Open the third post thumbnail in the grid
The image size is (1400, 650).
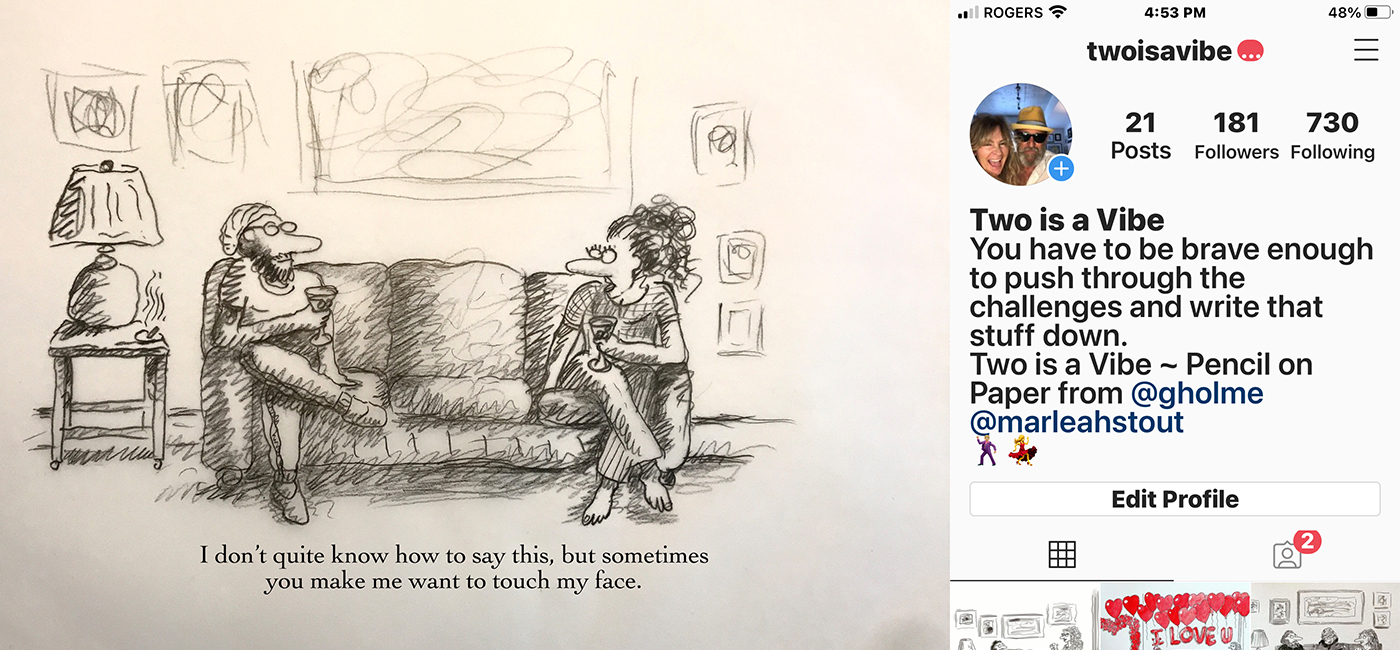(1326, 617)
